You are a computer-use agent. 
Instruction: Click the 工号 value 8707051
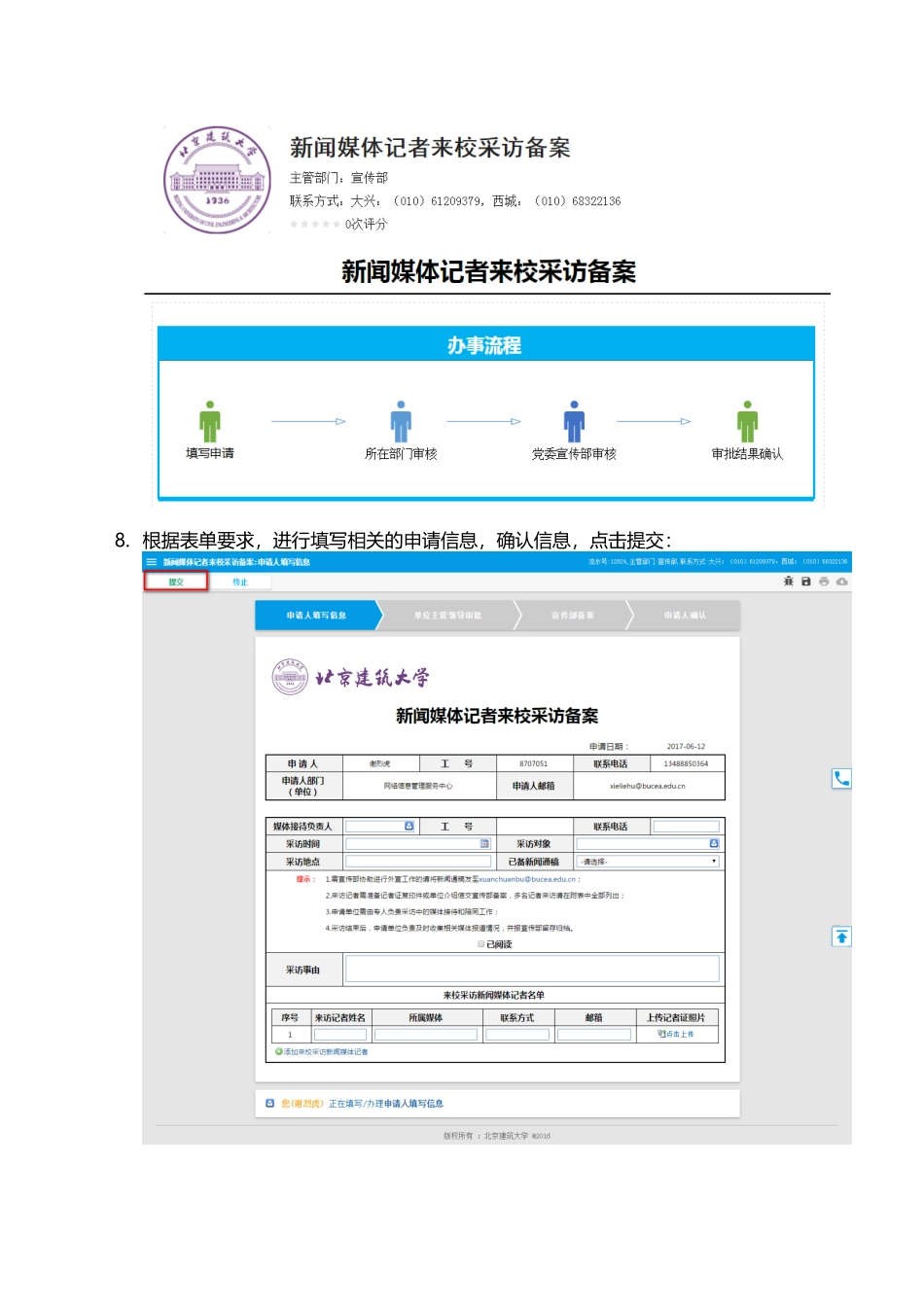533,763
